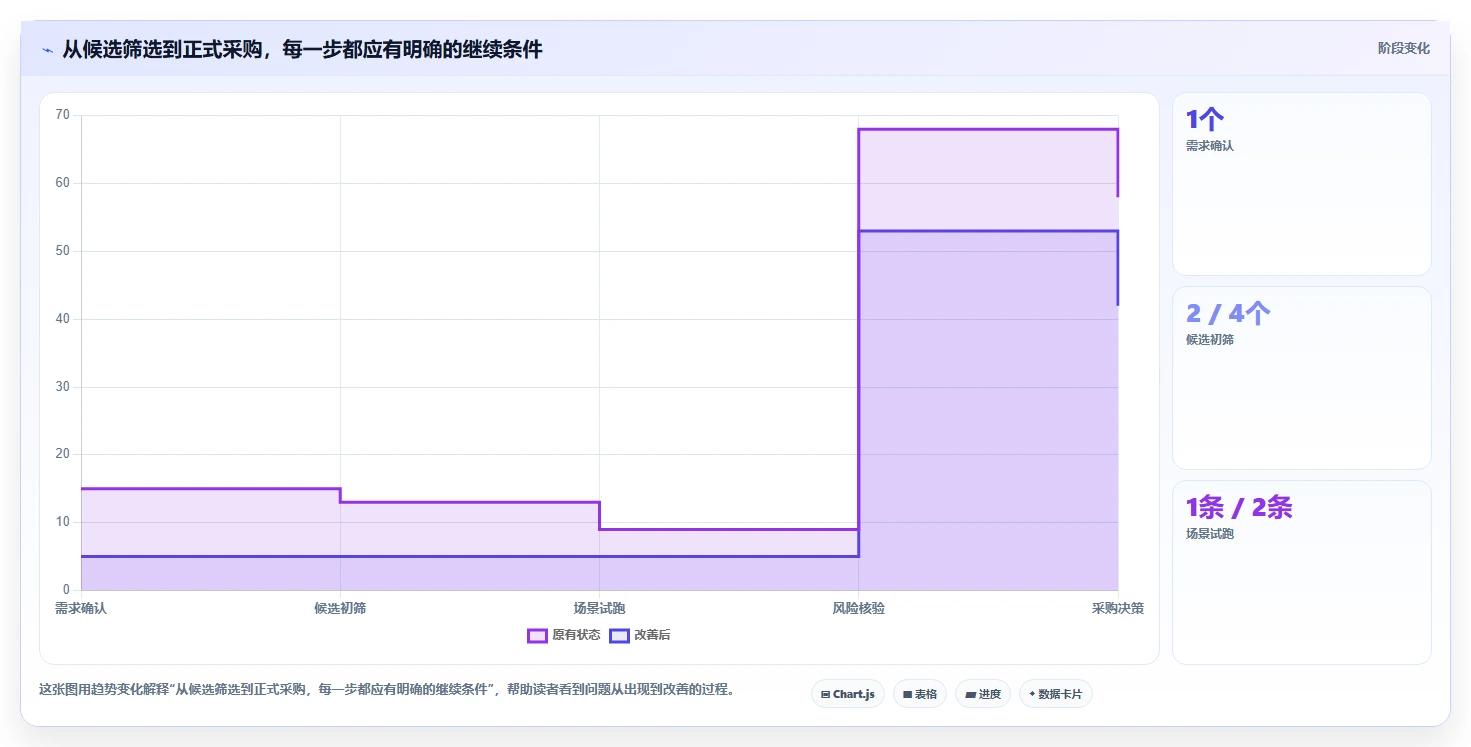The image size is (1471, 747).
Task: Click the chart title 从候选筛选到正式采购
Action: tap(302, 49)
